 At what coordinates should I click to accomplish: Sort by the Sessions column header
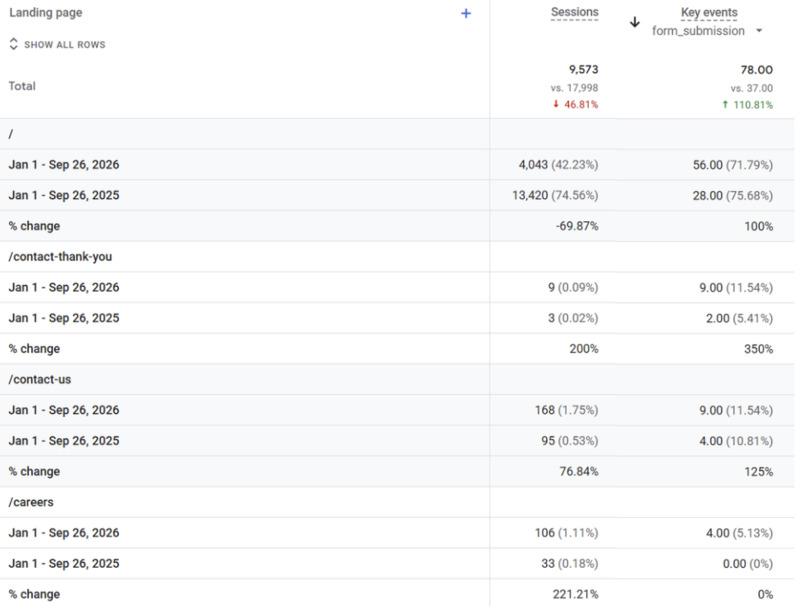[574, 12]
